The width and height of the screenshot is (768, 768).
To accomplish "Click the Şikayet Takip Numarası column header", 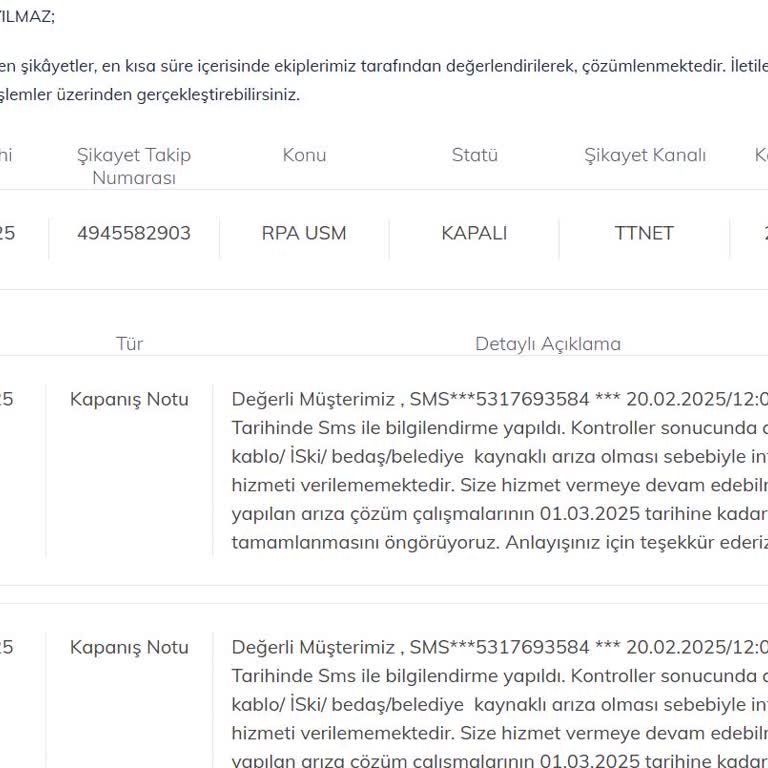I will pyautogui.click(x=134, y=166).
